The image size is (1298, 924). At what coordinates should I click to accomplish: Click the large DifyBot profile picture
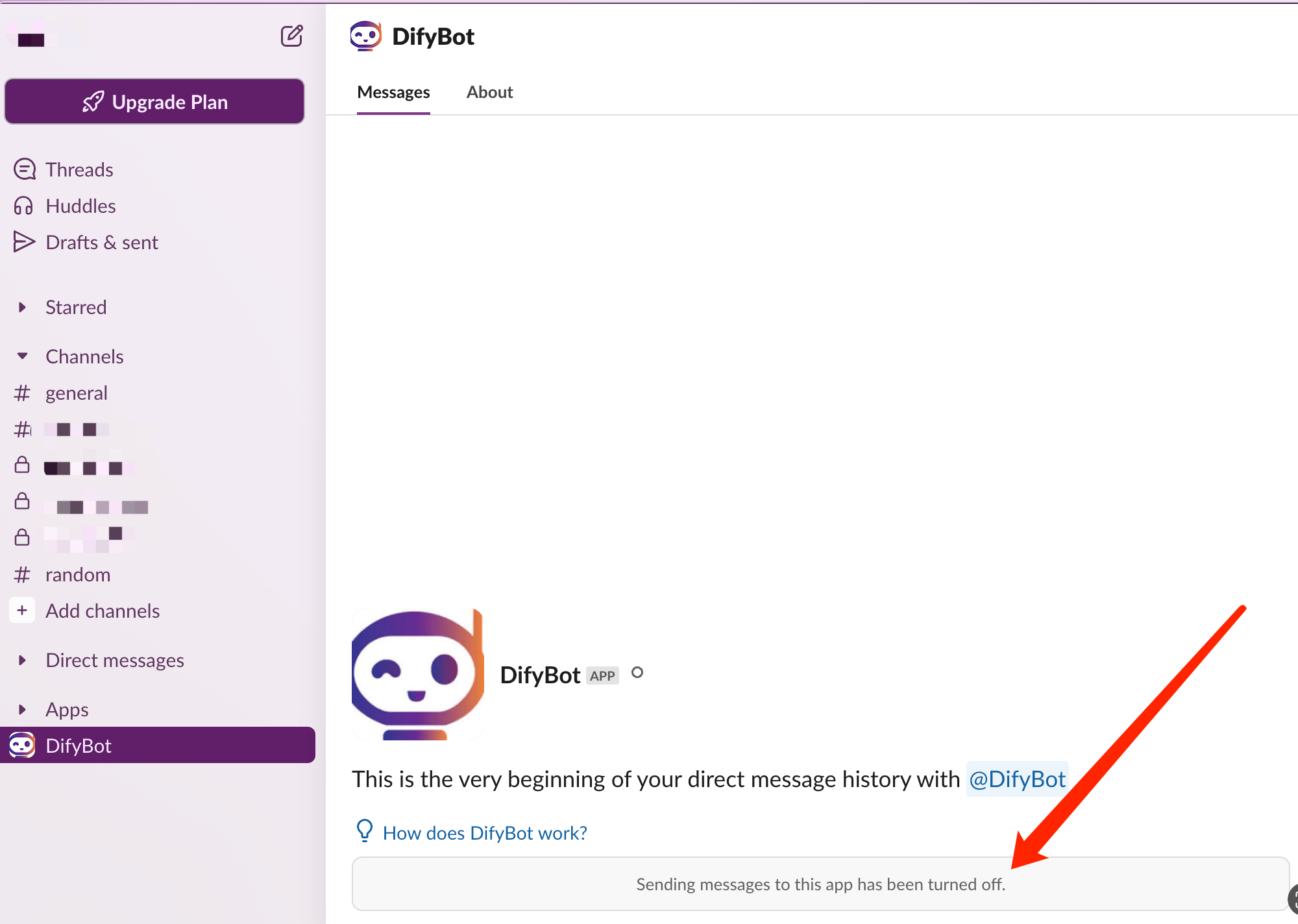pyautogui.click(x=417, y=675)
